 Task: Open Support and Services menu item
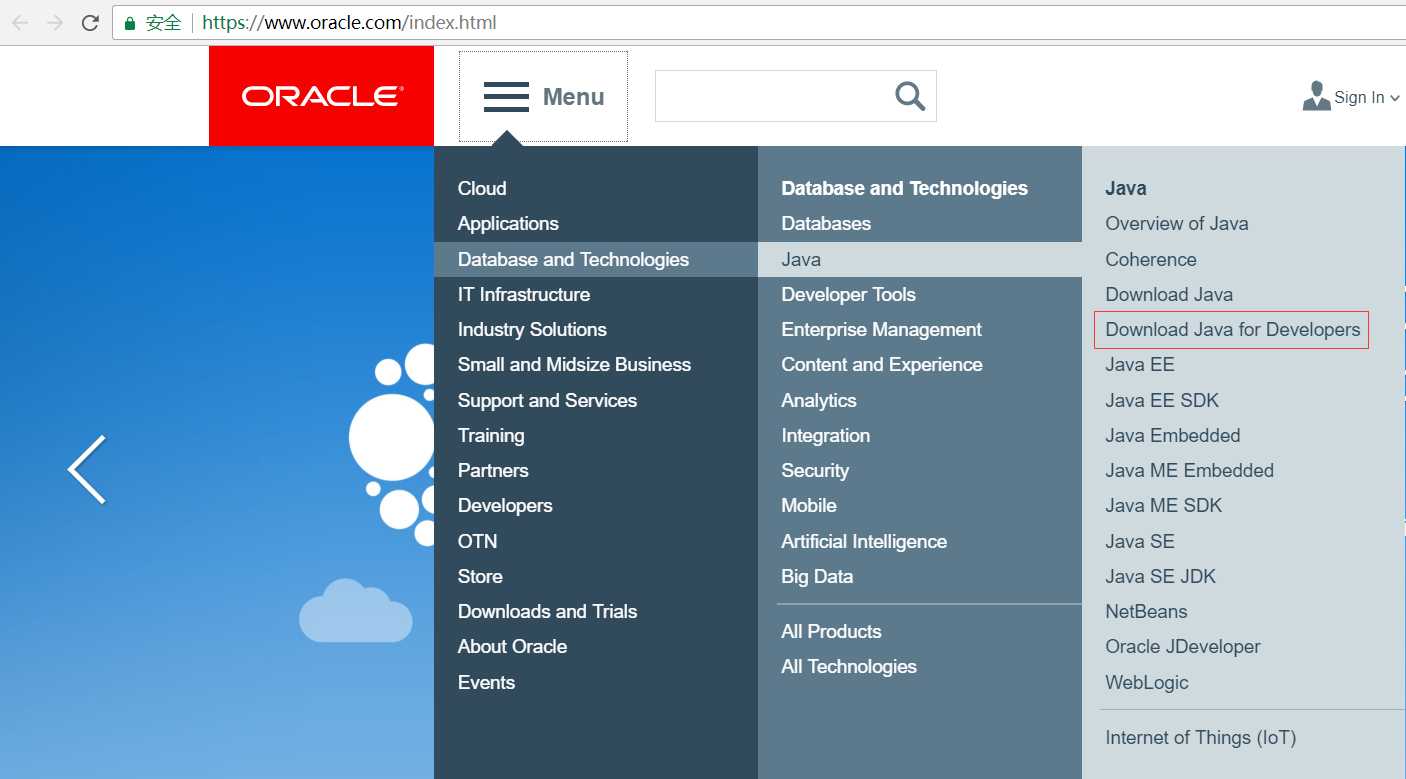tap(547, 400)
